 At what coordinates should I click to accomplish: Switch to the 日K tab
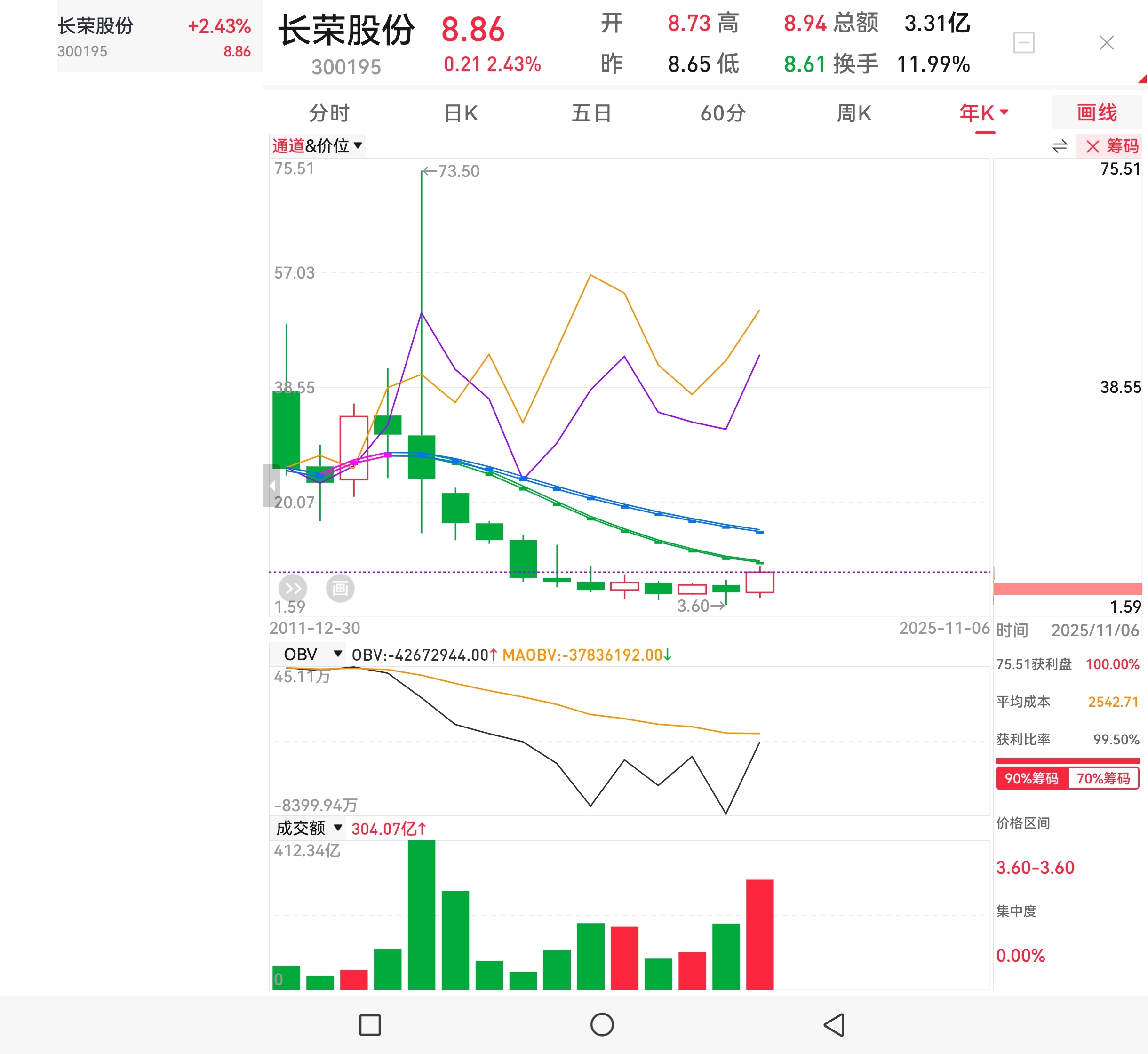(461, 113)
